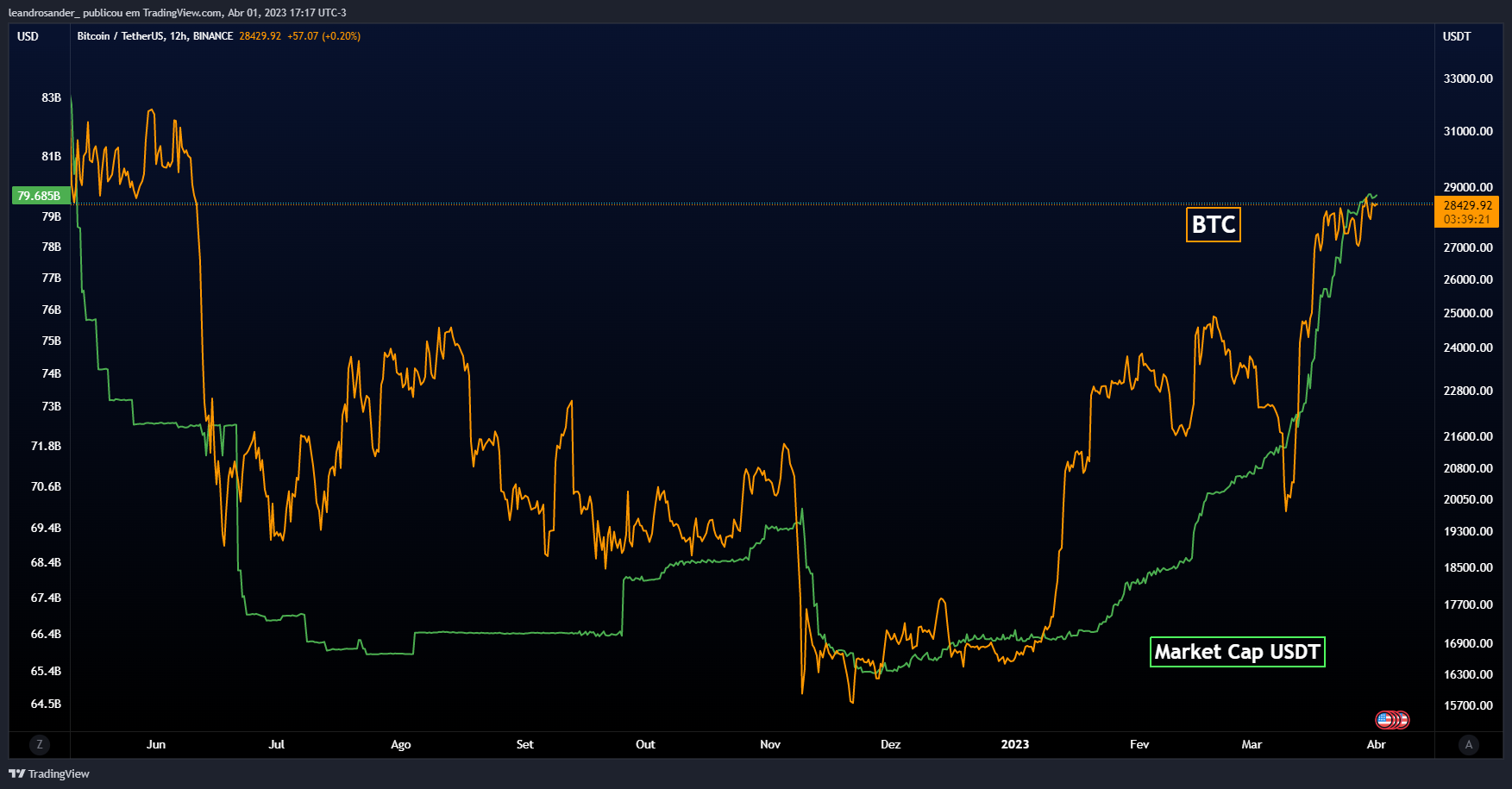Click the +57.07 (+0.20%) change value
The width and height of the screenshot is (1512, 789).
(324, 36)
